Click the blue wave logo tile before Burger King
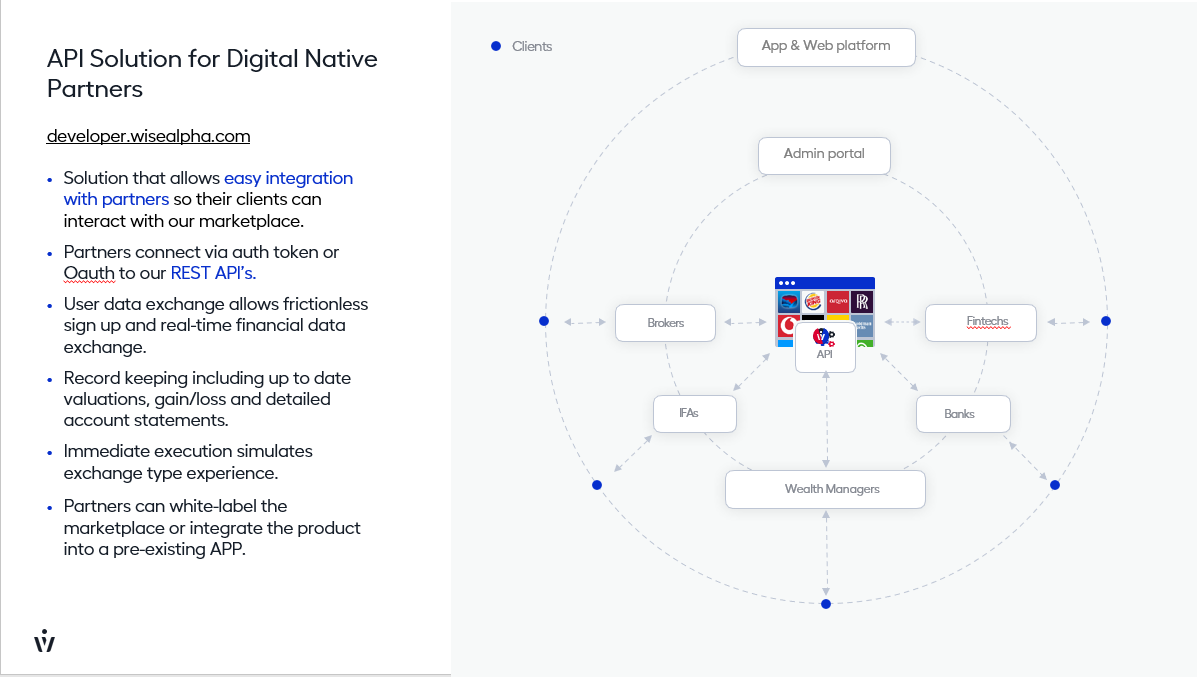Viewport: 1197px width, 677px height. [x=789, y=301]
